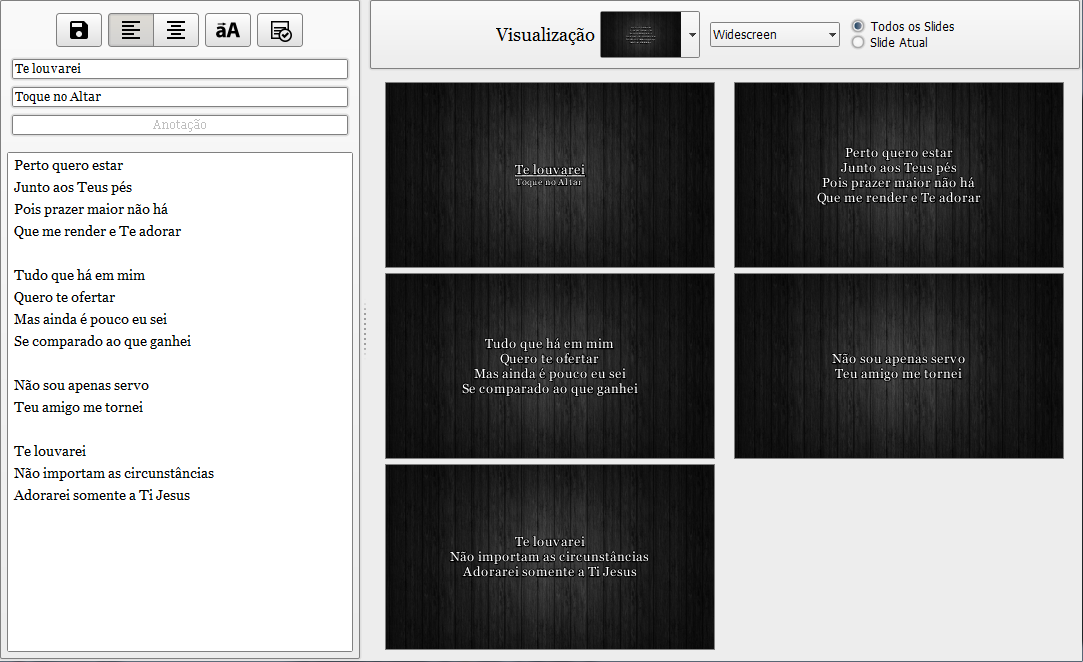This screenshot has width=1083, height=662.
Task: Click the spell check document icon
Action: [280, 30]
